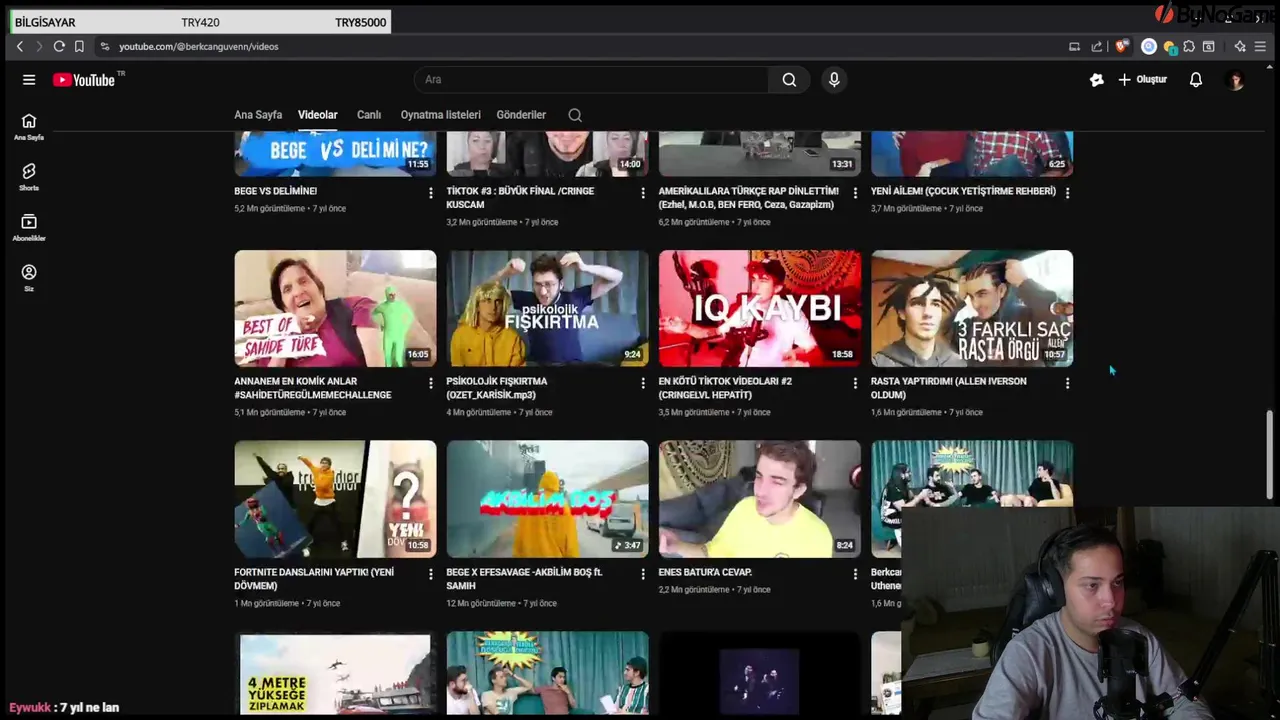The height and width of the screenshot is (720, 1280).
Task: Click the picture-in-picture address bar icon
Action: click(1074, 46)
